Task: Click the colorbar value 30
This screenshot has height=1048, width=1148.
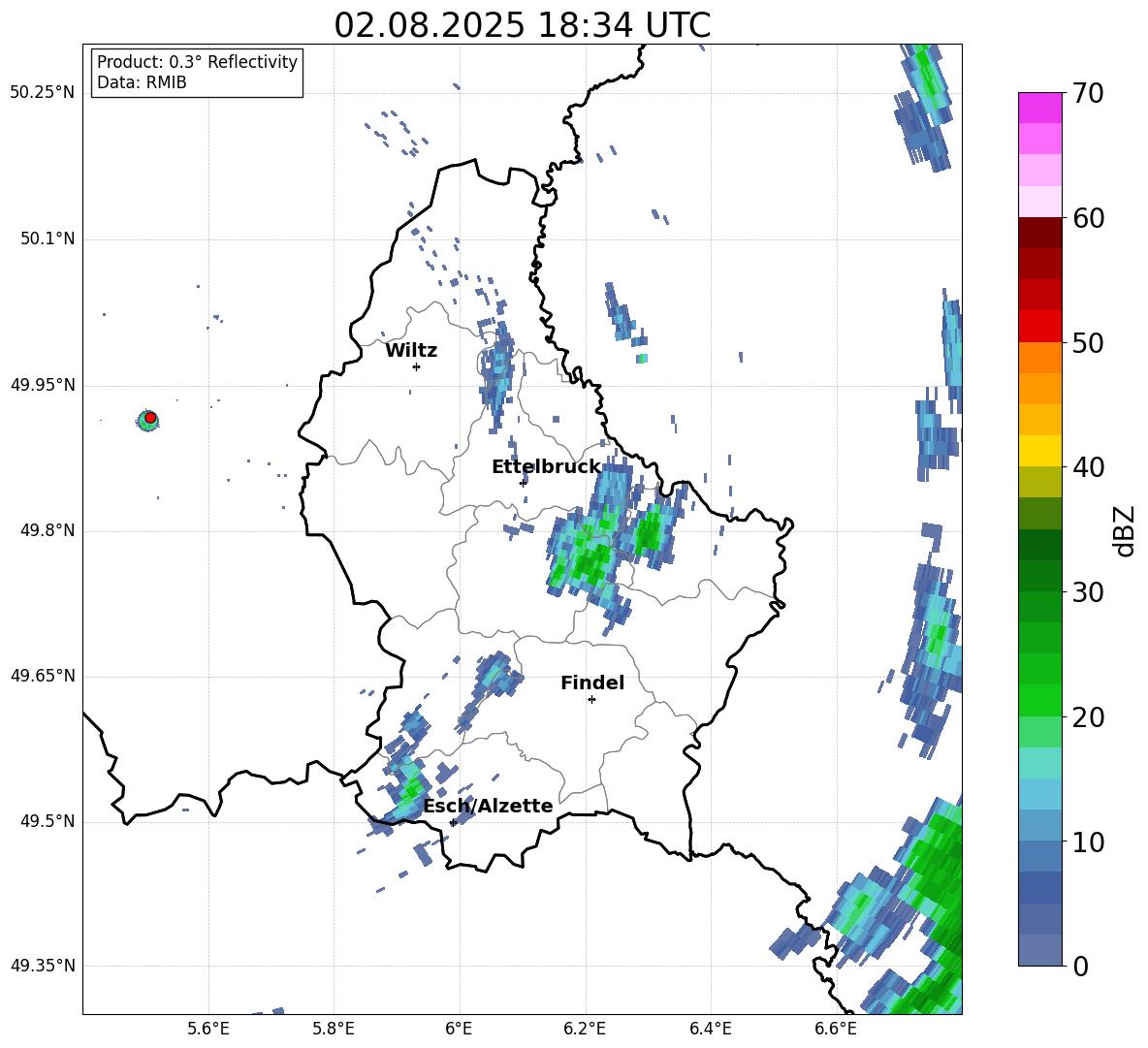Action: (x=1088, y=592)
